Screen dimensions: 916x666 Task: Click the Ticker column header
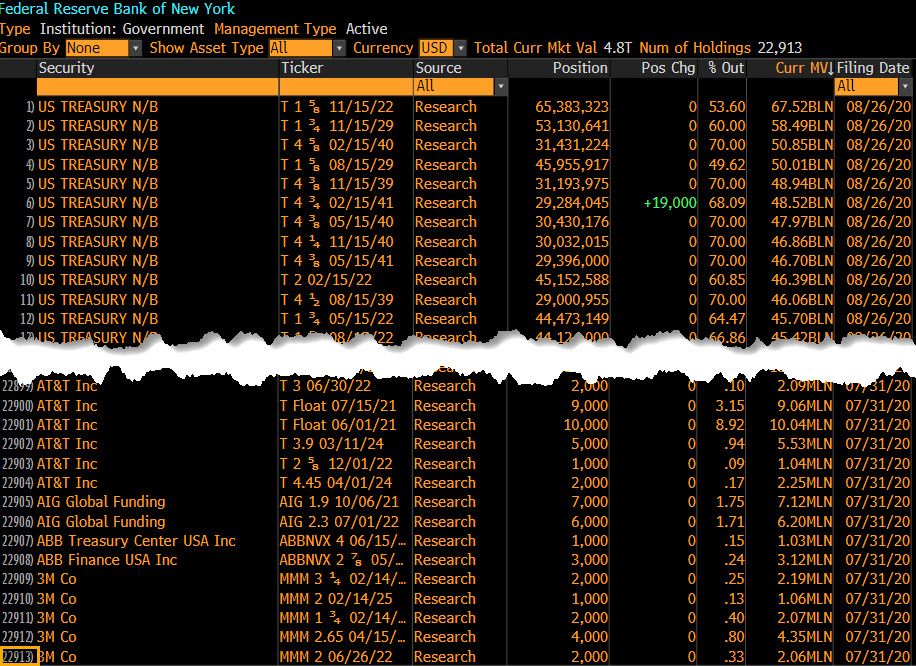tap(302, 68)
